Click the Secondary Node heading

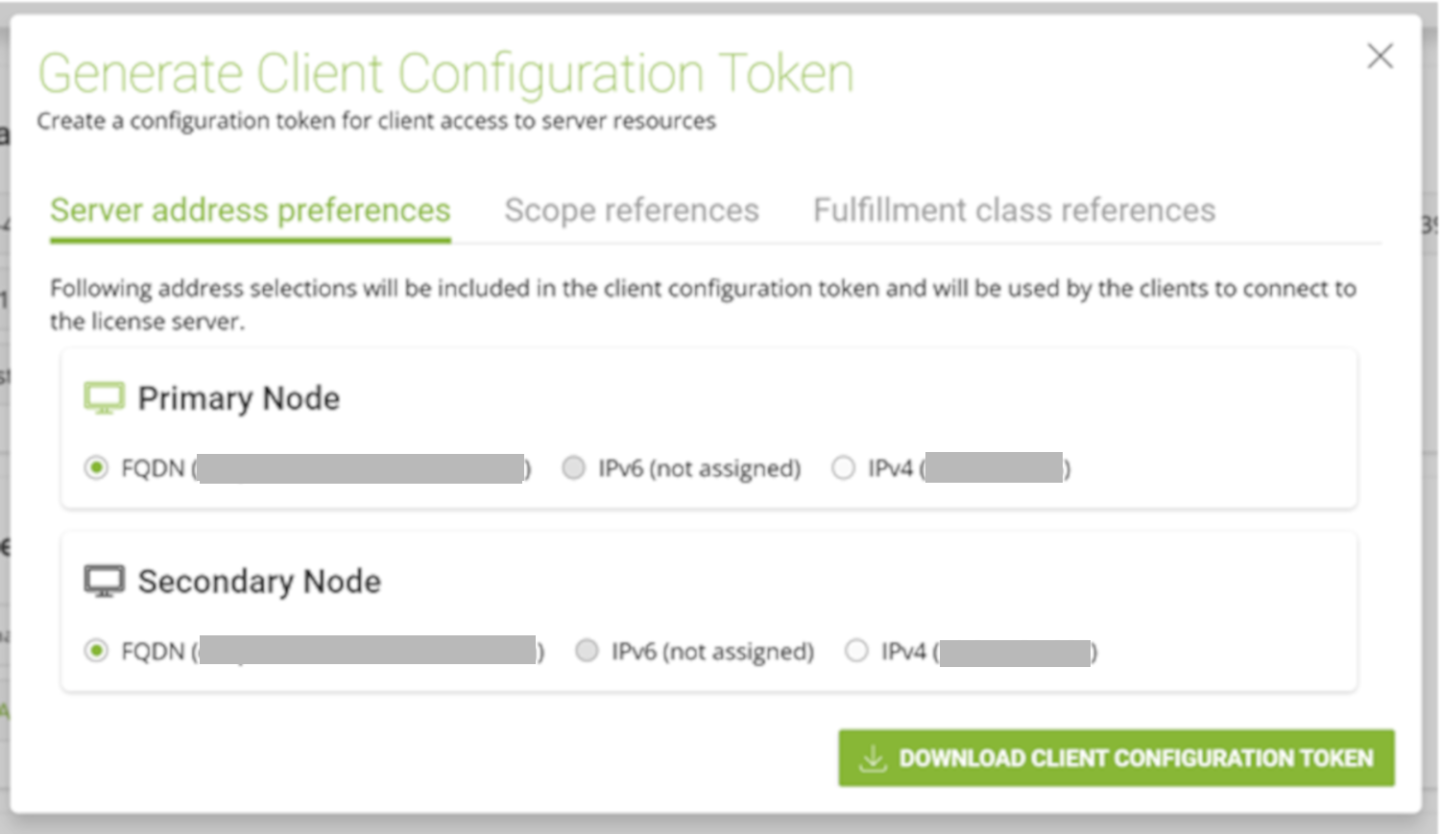coord(259,581)
